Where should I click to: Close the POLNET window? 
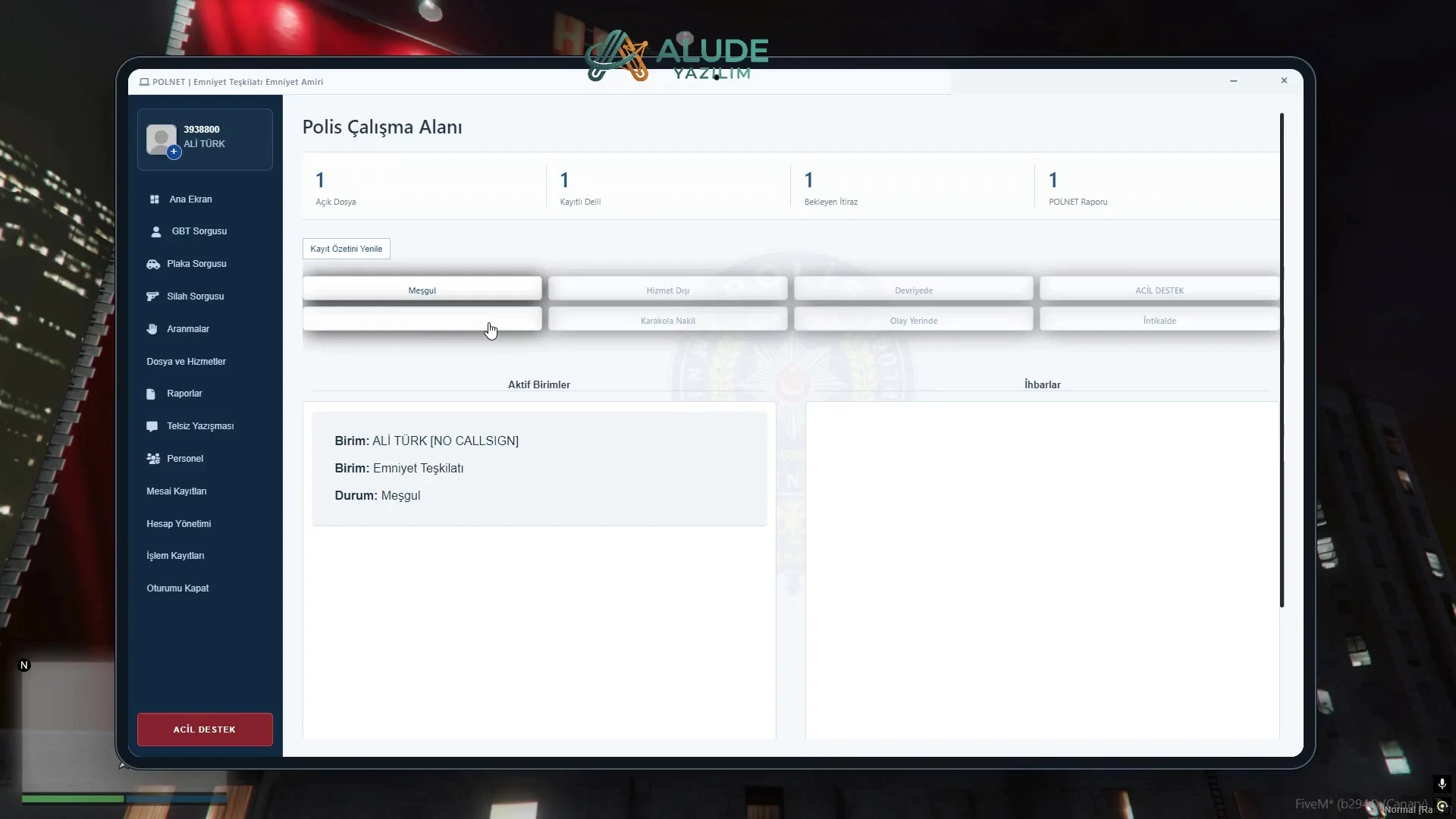point(1284,80)
